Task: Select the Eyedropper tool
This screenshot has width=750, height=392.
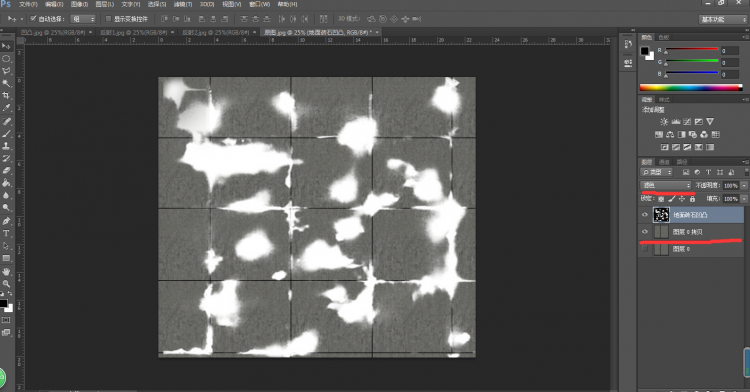Action: 6,108
